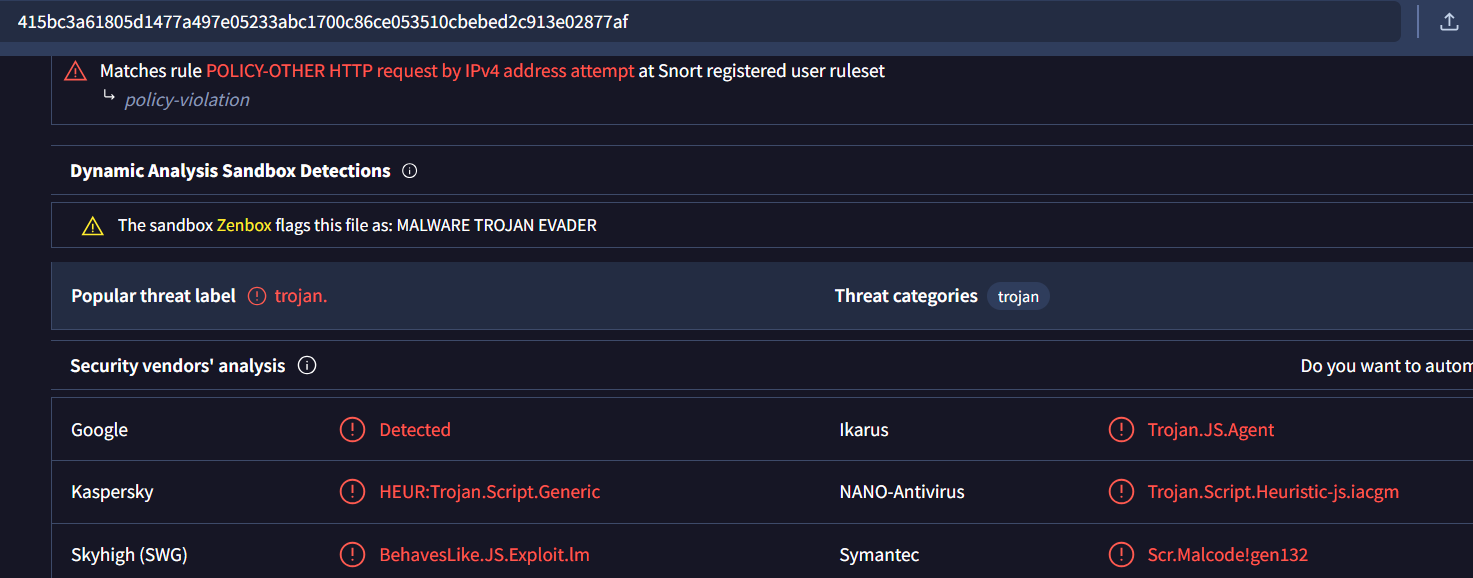1473x578 pixels.
Task: Click alert icon in Skyhigh (SWG) row
Action: point(352,554)
